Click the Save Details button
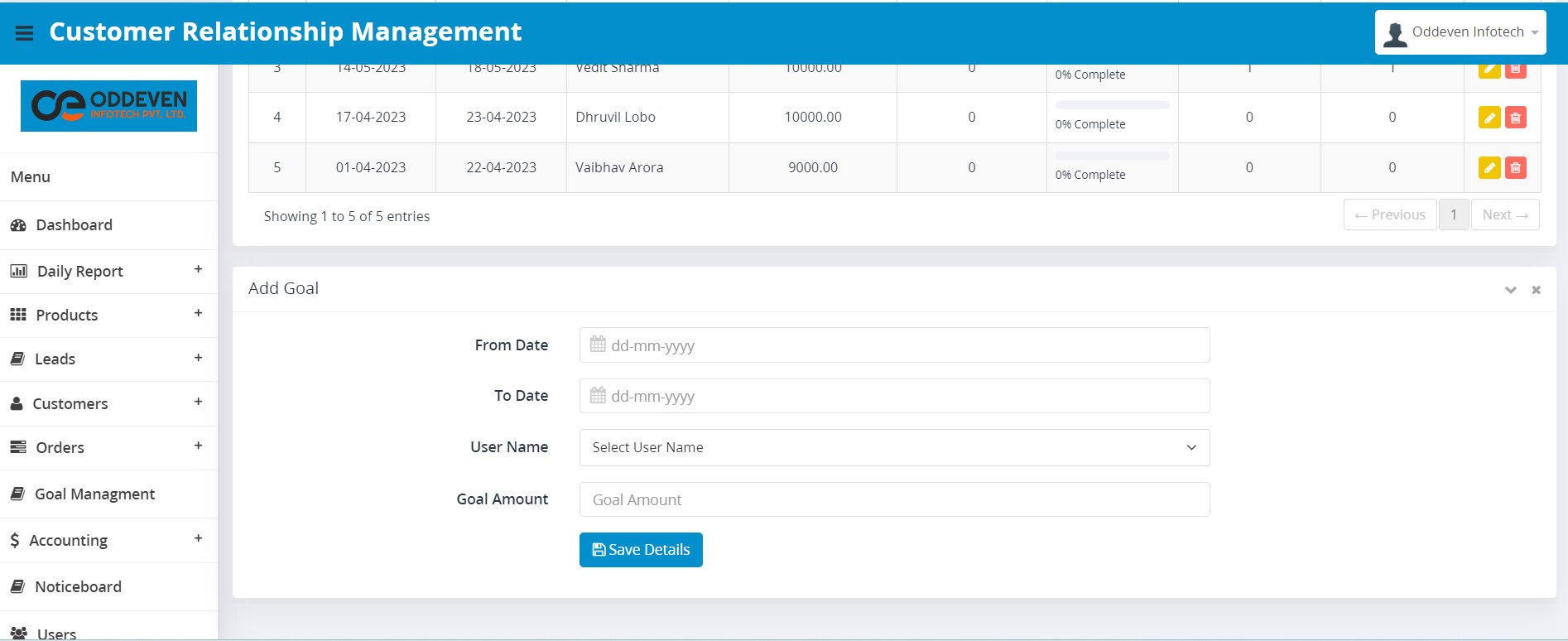This screenshot has height=641, width=1568. pos(641,550)
